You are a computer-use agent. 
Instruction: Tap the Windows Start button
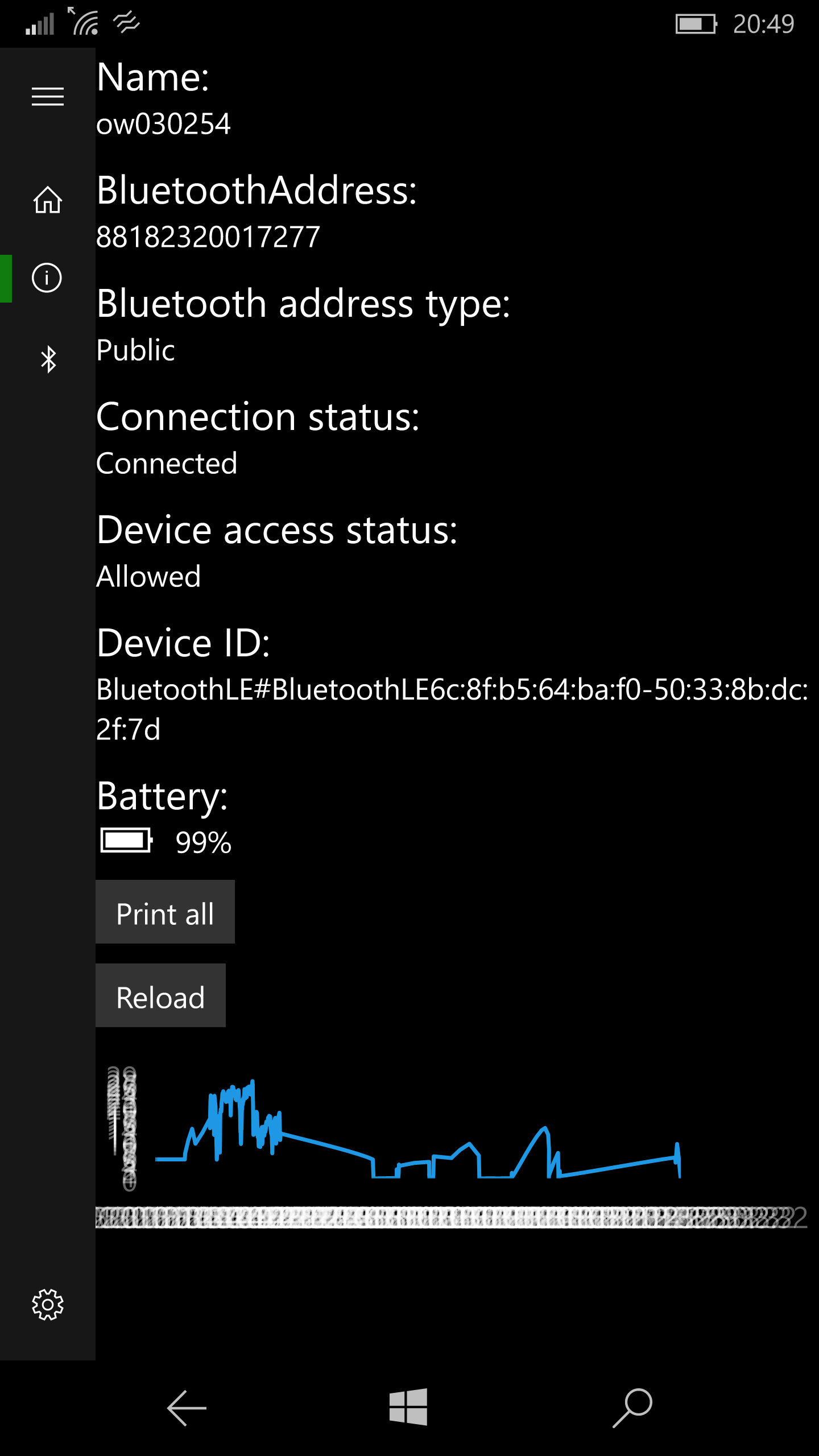pyautogui.click(x=408, y=1407)
